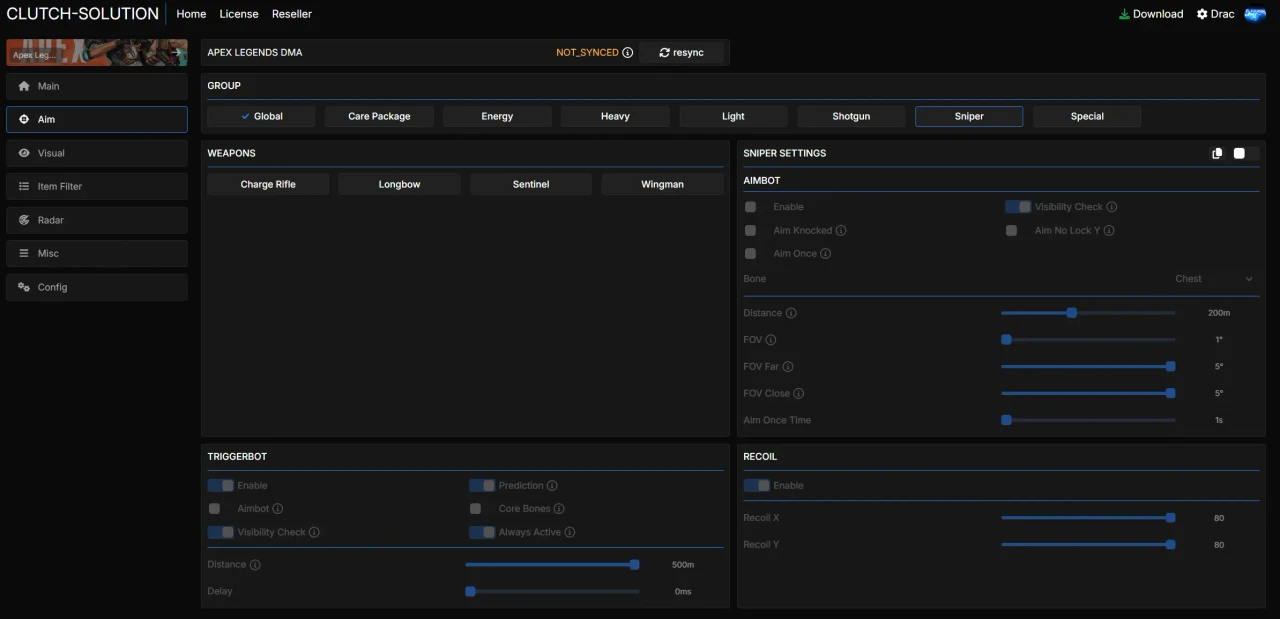Click info icon beside Aimbot Visibility Check
Screen dimensions: 1280x619
1112,207
